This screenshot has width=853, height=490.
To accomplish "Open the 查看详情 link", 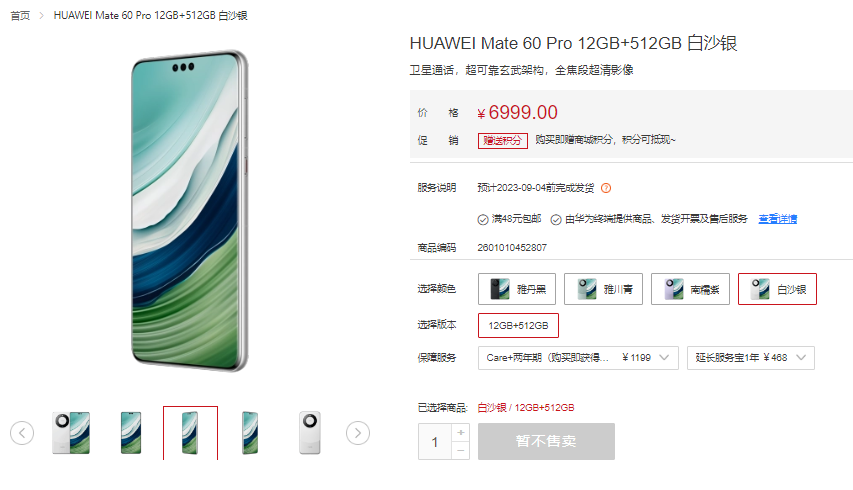I will (x=778, y=219).
